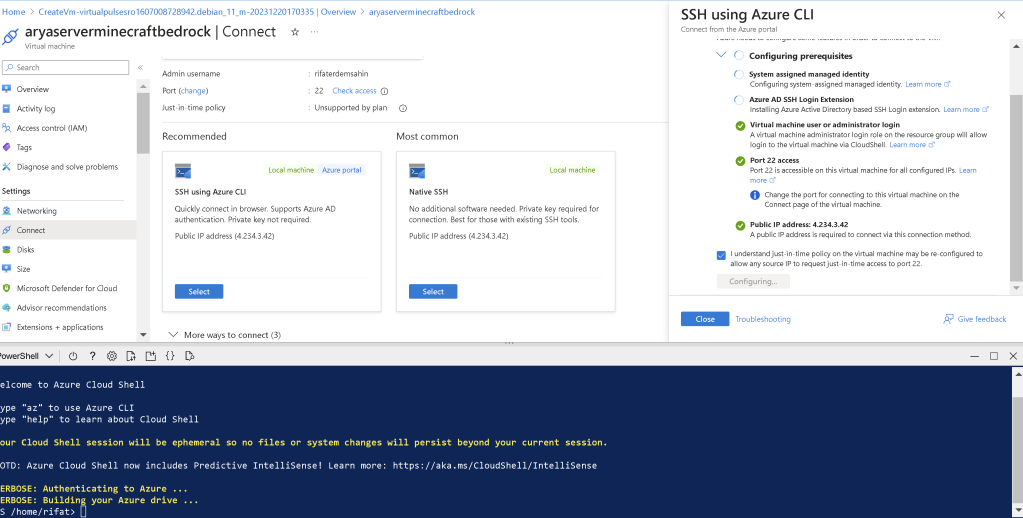
Task: Open a new Cloud Shell session icon
Action: tap(151, 356)
